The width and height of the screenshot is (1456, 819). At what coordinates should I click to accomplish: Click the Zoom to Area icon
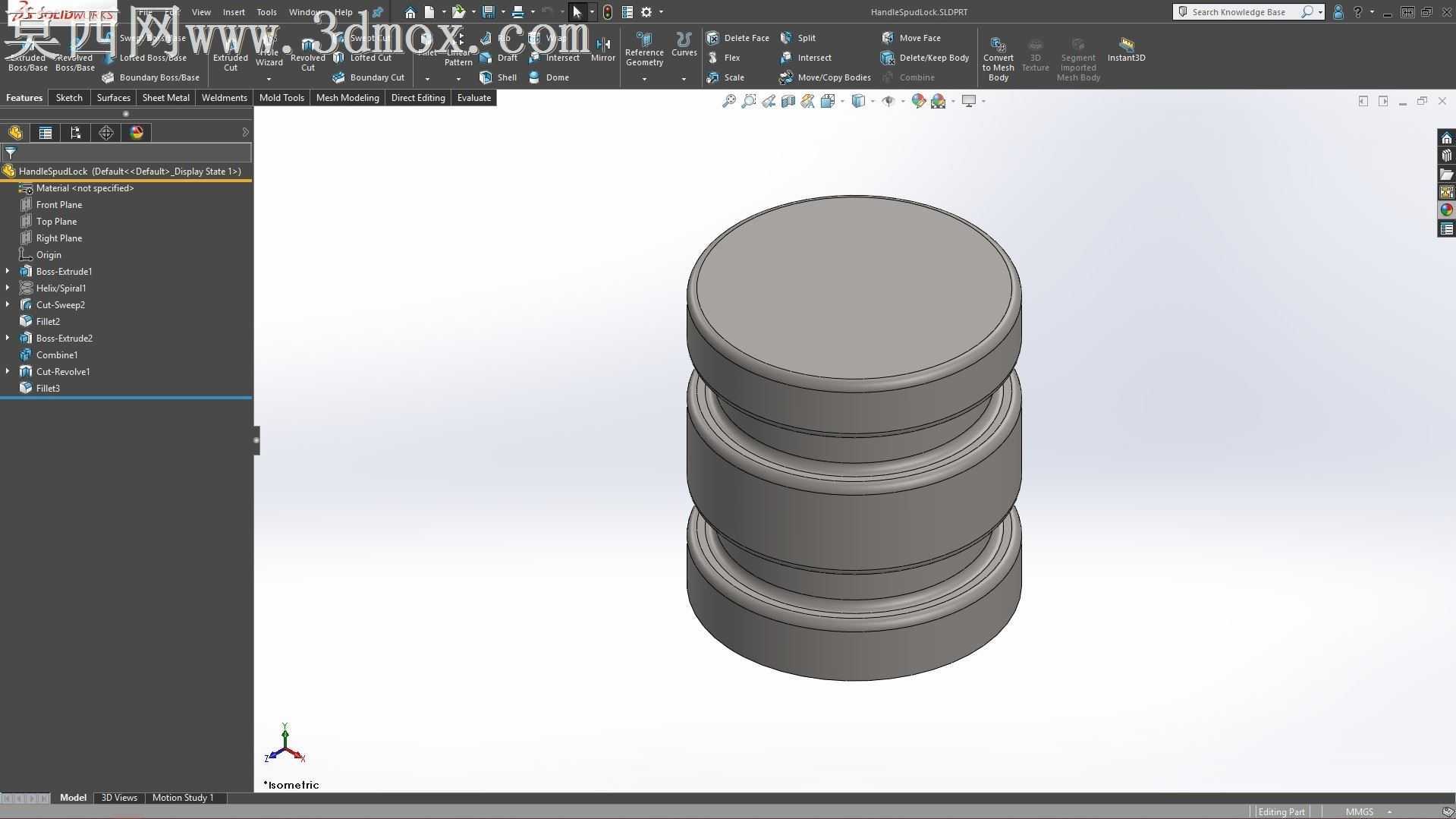[749, 101]
